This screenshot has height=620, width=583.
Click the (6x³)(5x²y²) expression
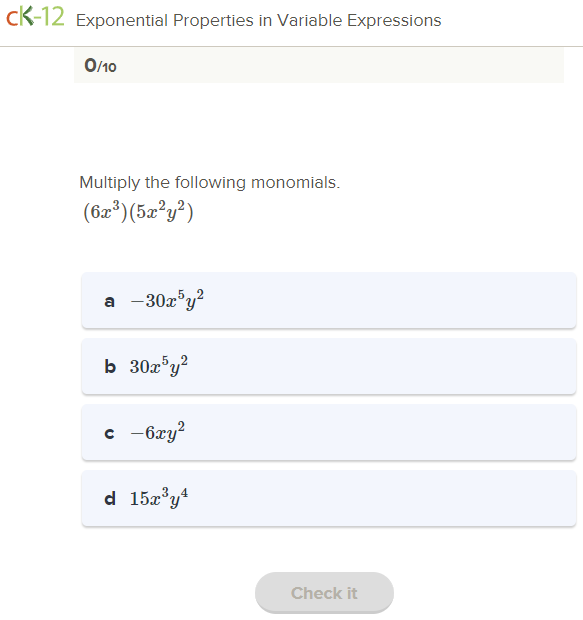pyautogui.click(x=138, y=212)
